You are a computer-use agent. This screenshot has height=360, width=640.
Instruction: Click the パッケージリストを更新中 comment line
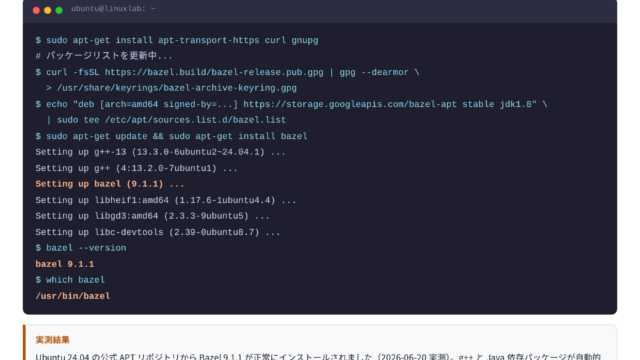[x=104, y=56]
